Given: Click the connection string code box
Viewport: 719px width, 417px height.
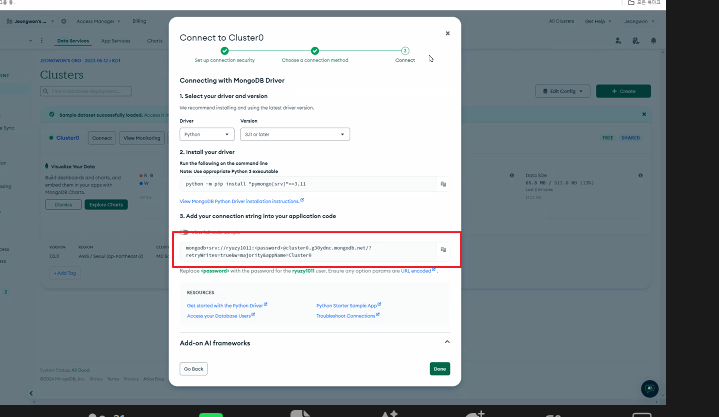Looking at the screenshot, I should (308, 251).
